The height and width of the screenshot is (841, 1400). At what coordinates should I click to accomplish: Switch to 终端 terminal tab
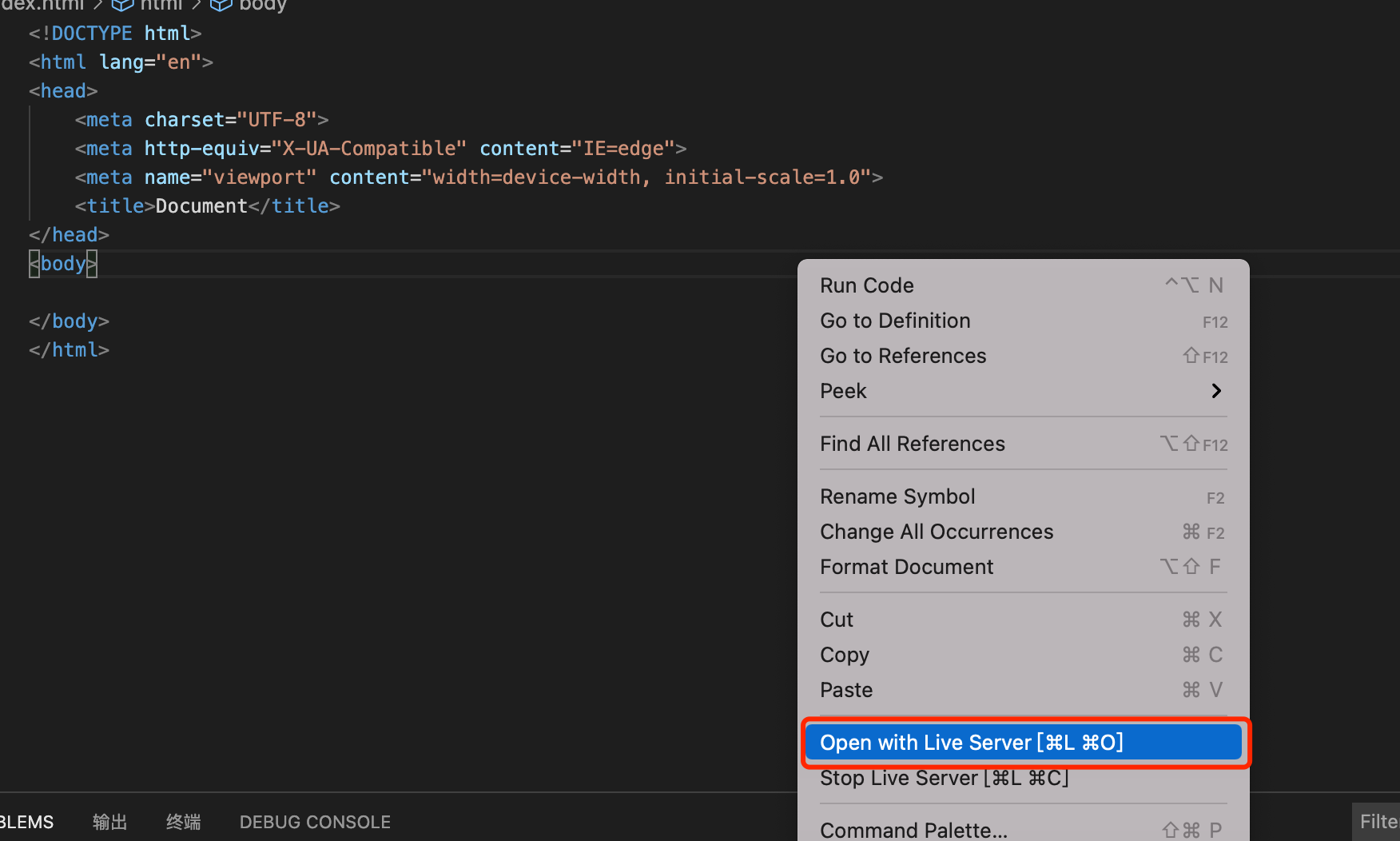tap(183, 822)
